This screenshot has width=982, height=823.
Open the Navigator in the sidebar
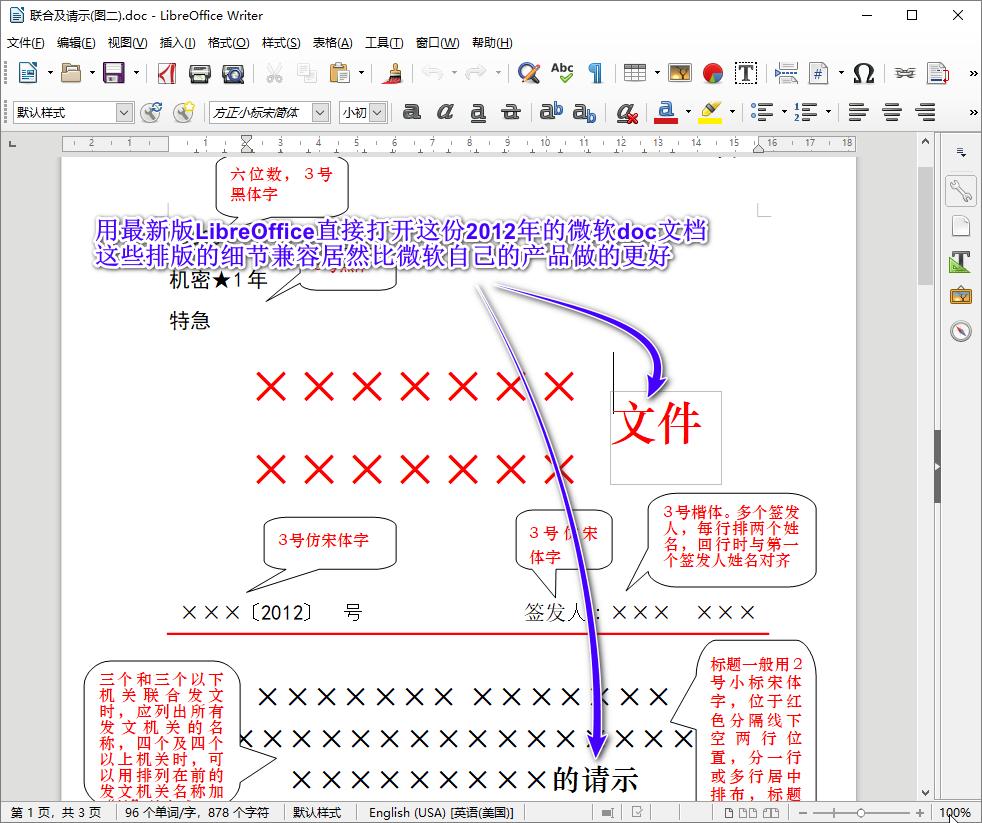click(x=961, y=331)
